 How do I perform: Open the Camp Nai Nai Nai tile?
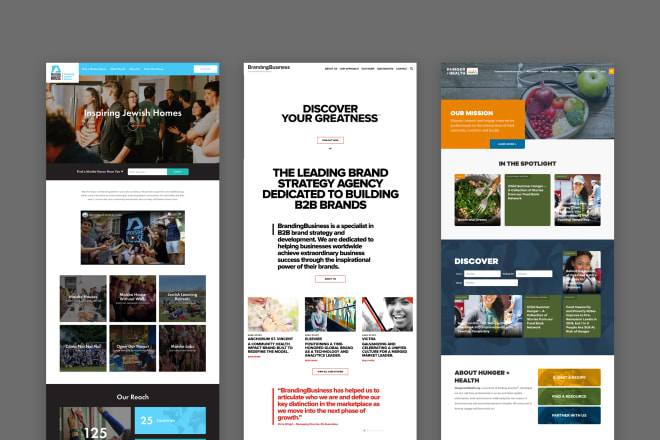coord(83,348)
